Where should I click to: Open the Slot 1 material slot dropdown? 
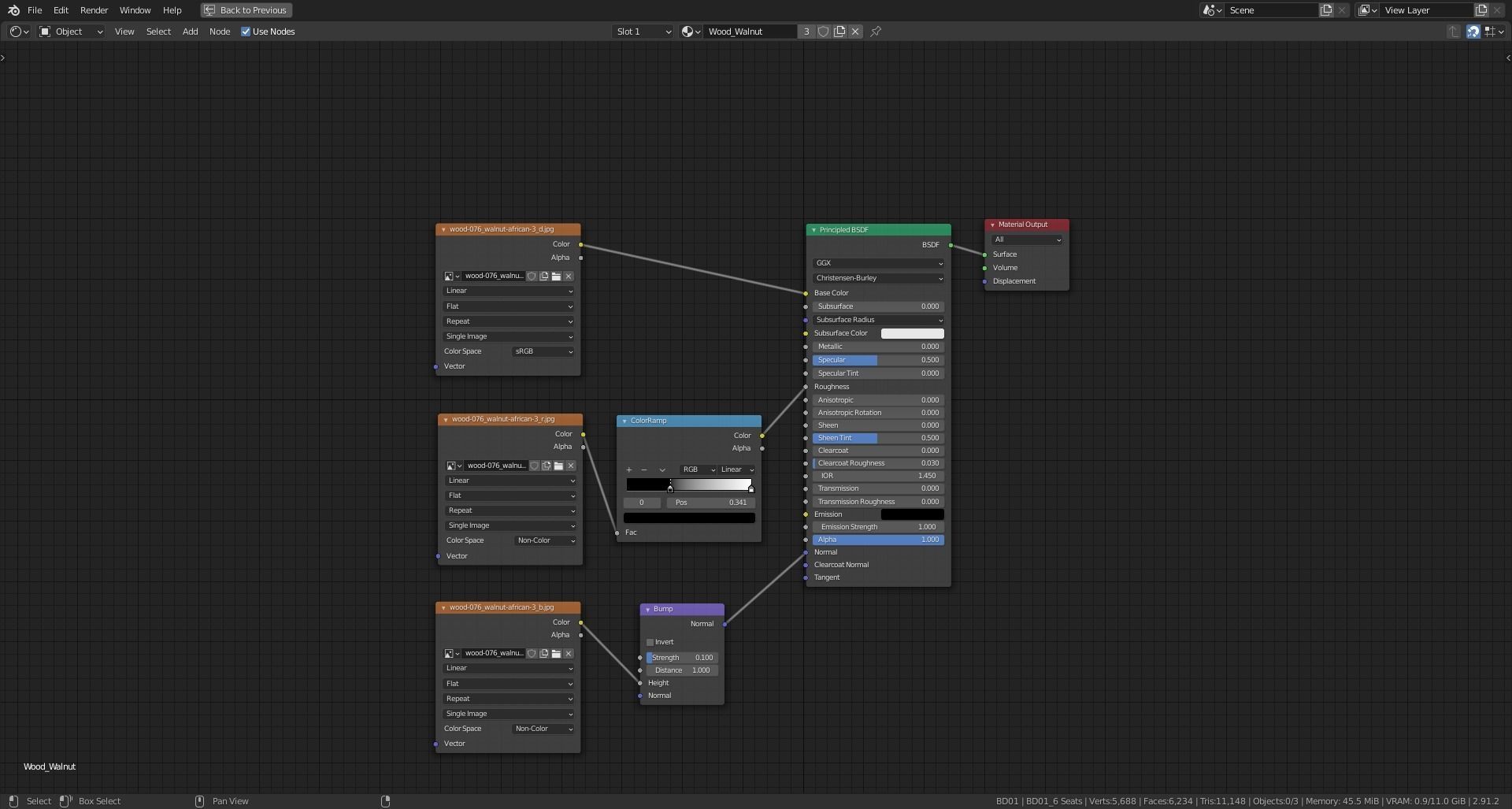(643, 32)
